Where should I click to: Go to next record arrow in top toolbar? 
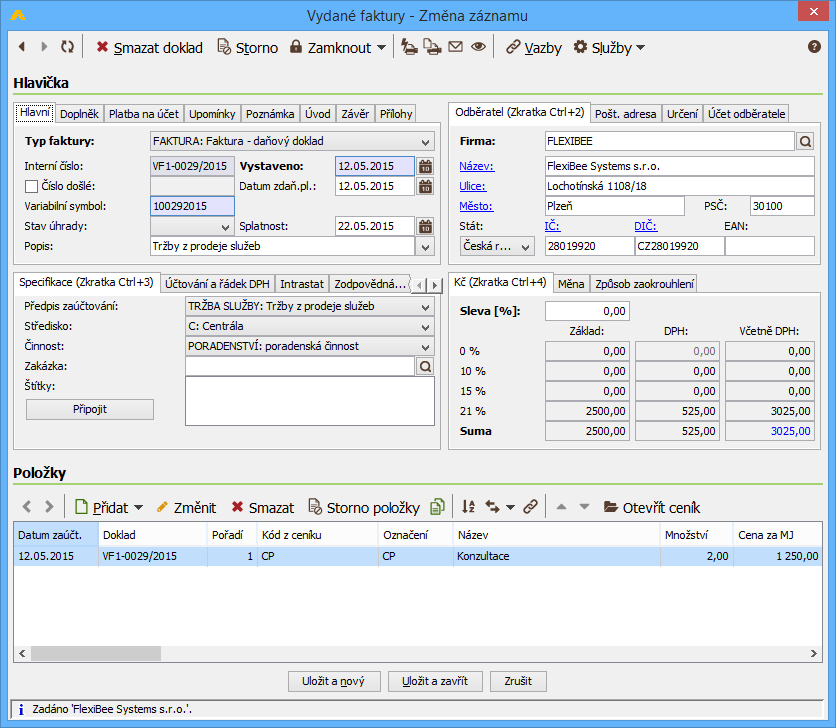point(44,47)
